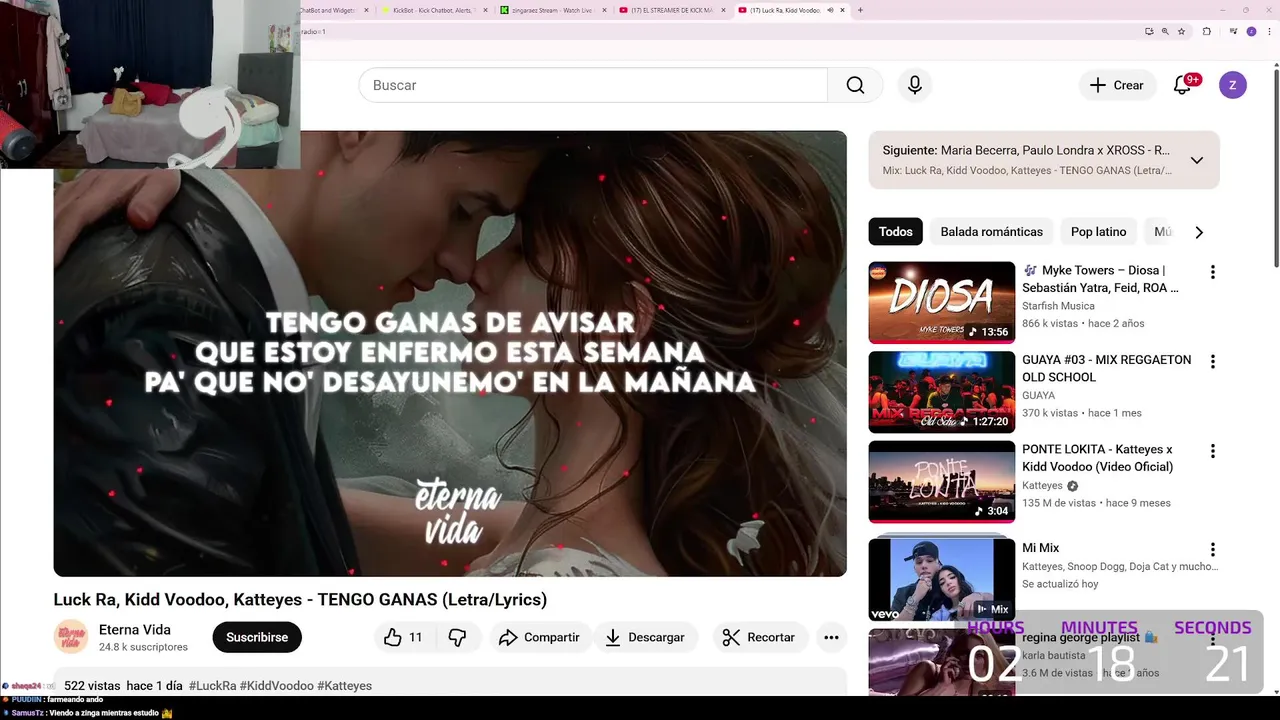The image size is (1280, 720).
Task: Open the Starfish Musica channel name
Action: (x=1058, y=306)
